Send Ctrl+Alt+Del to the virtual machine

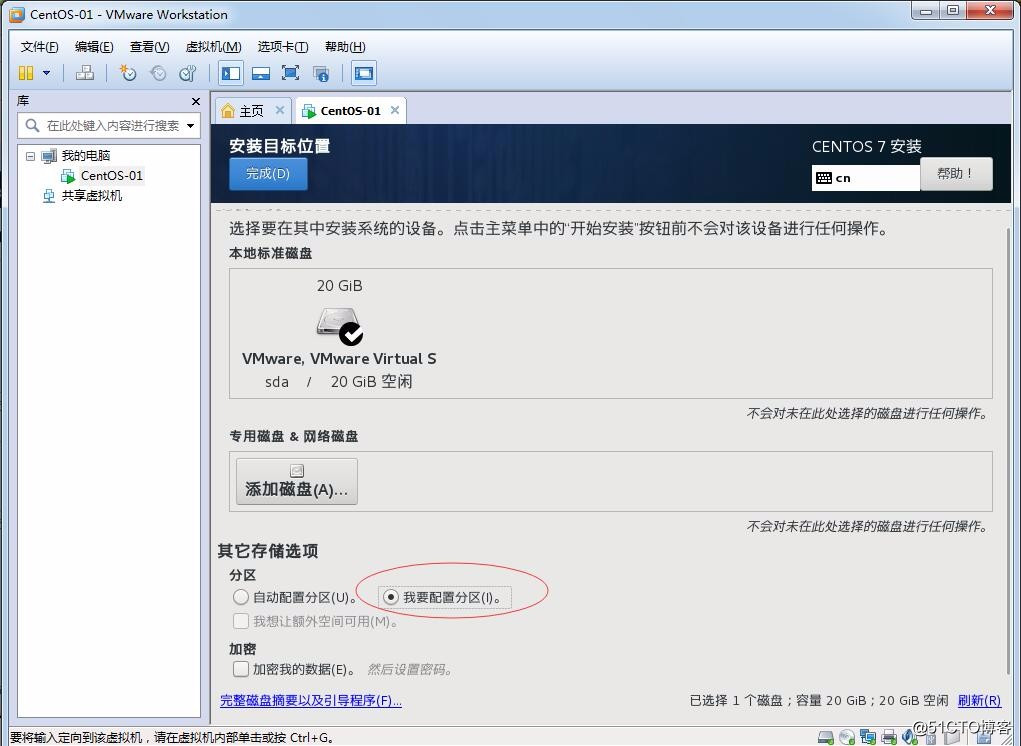tap(85, 73)
